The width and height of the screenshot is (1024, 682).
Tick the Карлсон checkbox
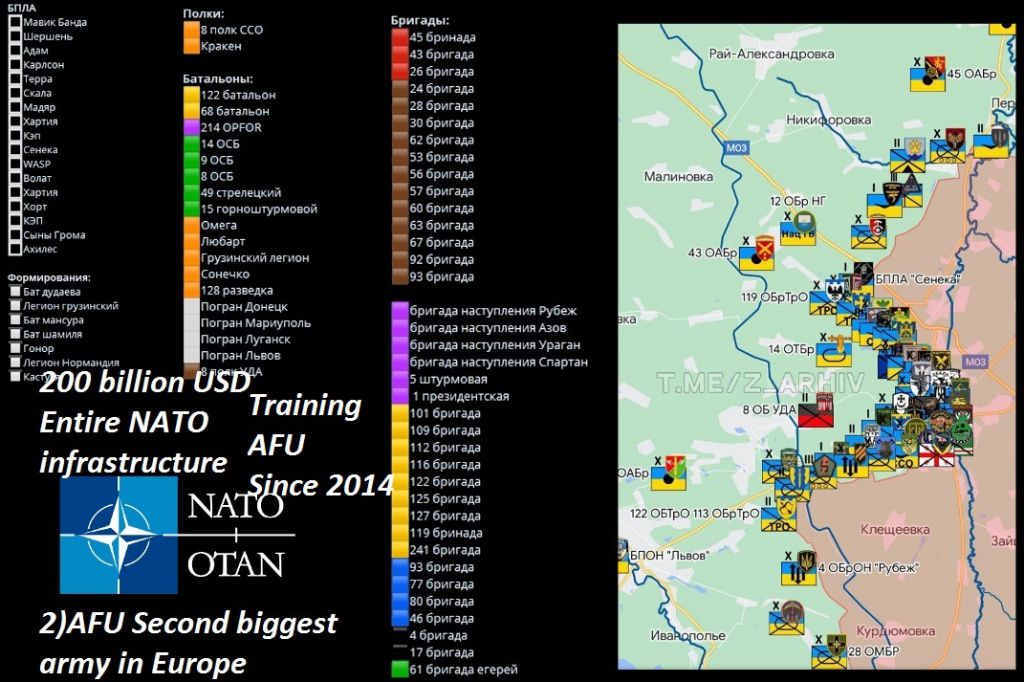pyautogui.click(x=15, y=65)
